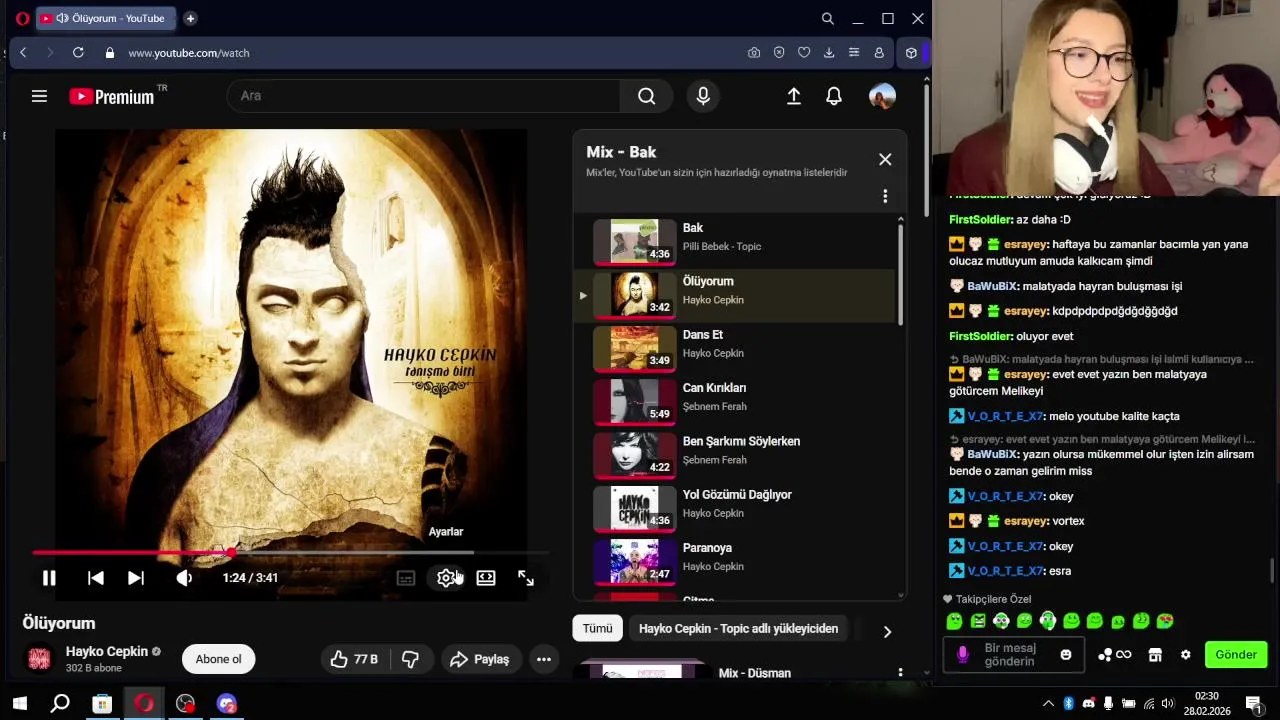Play 'Ben Şarkımı Söylerken' from the playlist
The image size is (1280, 720).
pyautogui.click(x=735, y=455)
